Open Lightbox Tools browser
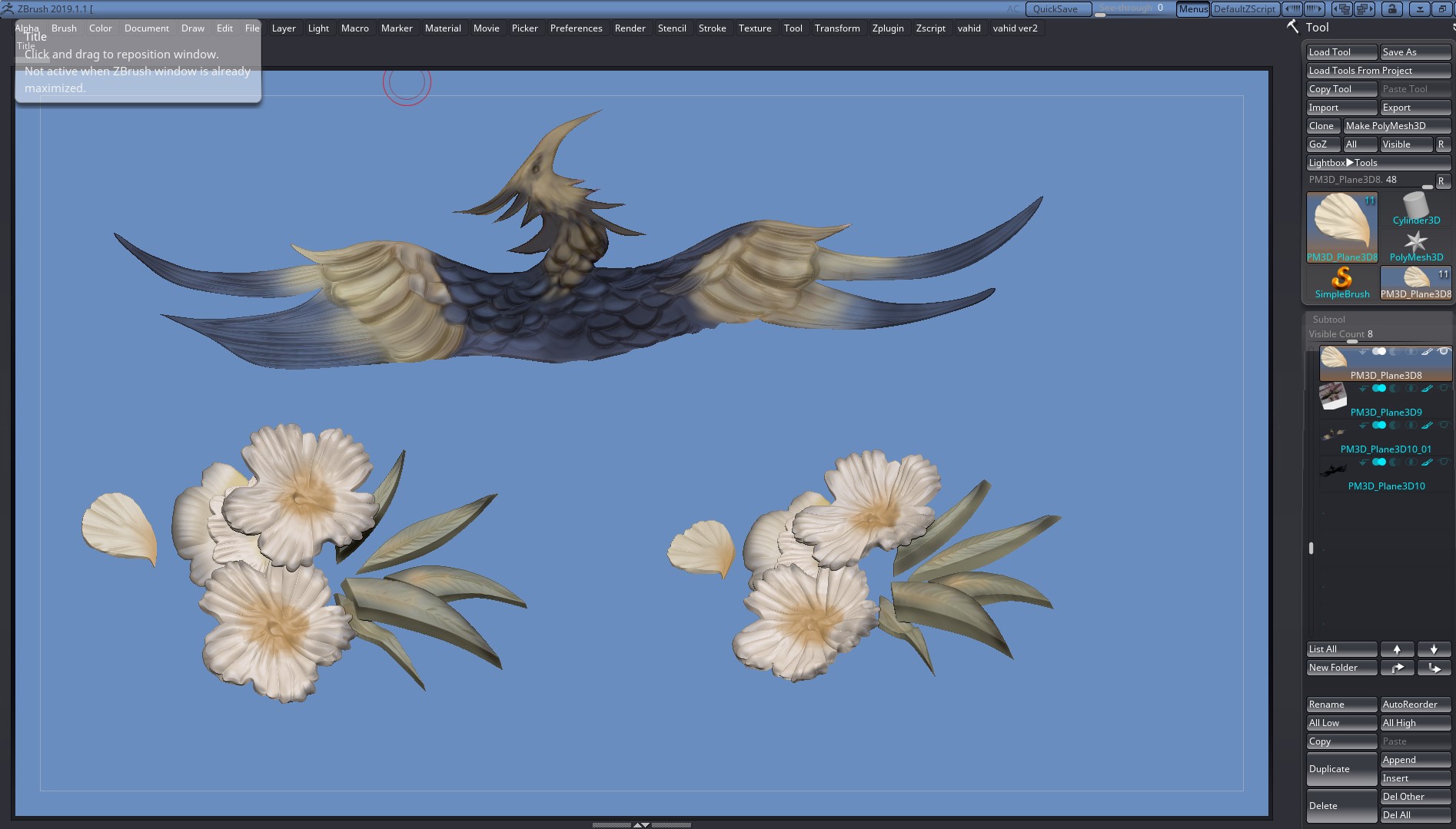Image resolution: width=1456 pixels, height=829 pixels. (1379, 163)
